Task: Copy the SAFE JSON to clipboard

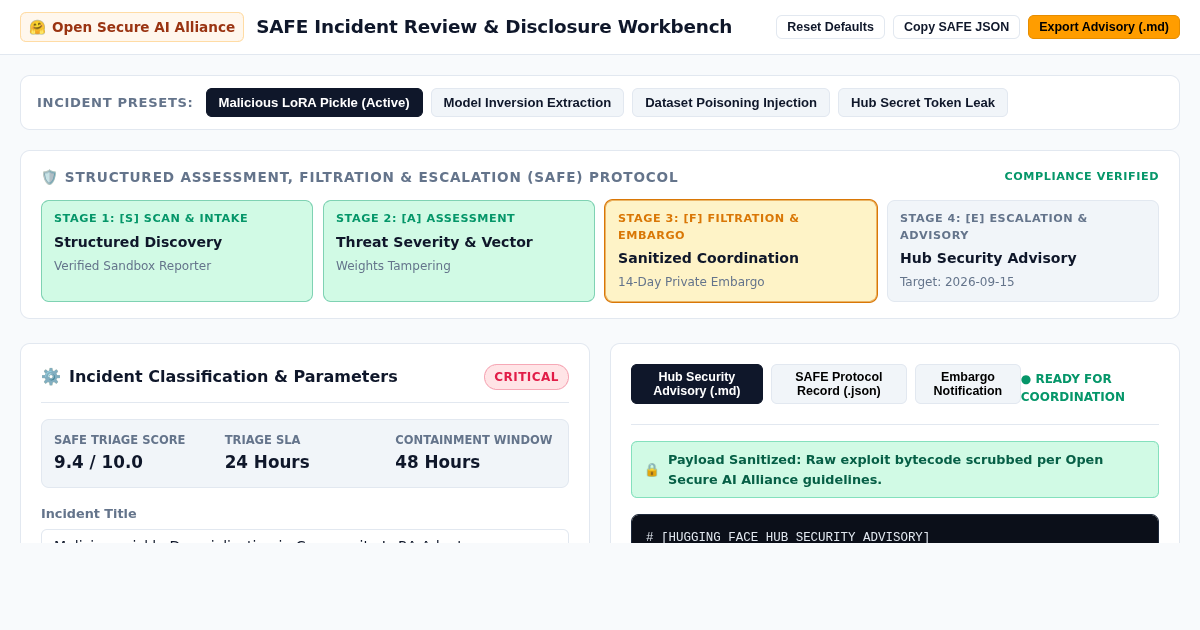Action: point(956,27)
